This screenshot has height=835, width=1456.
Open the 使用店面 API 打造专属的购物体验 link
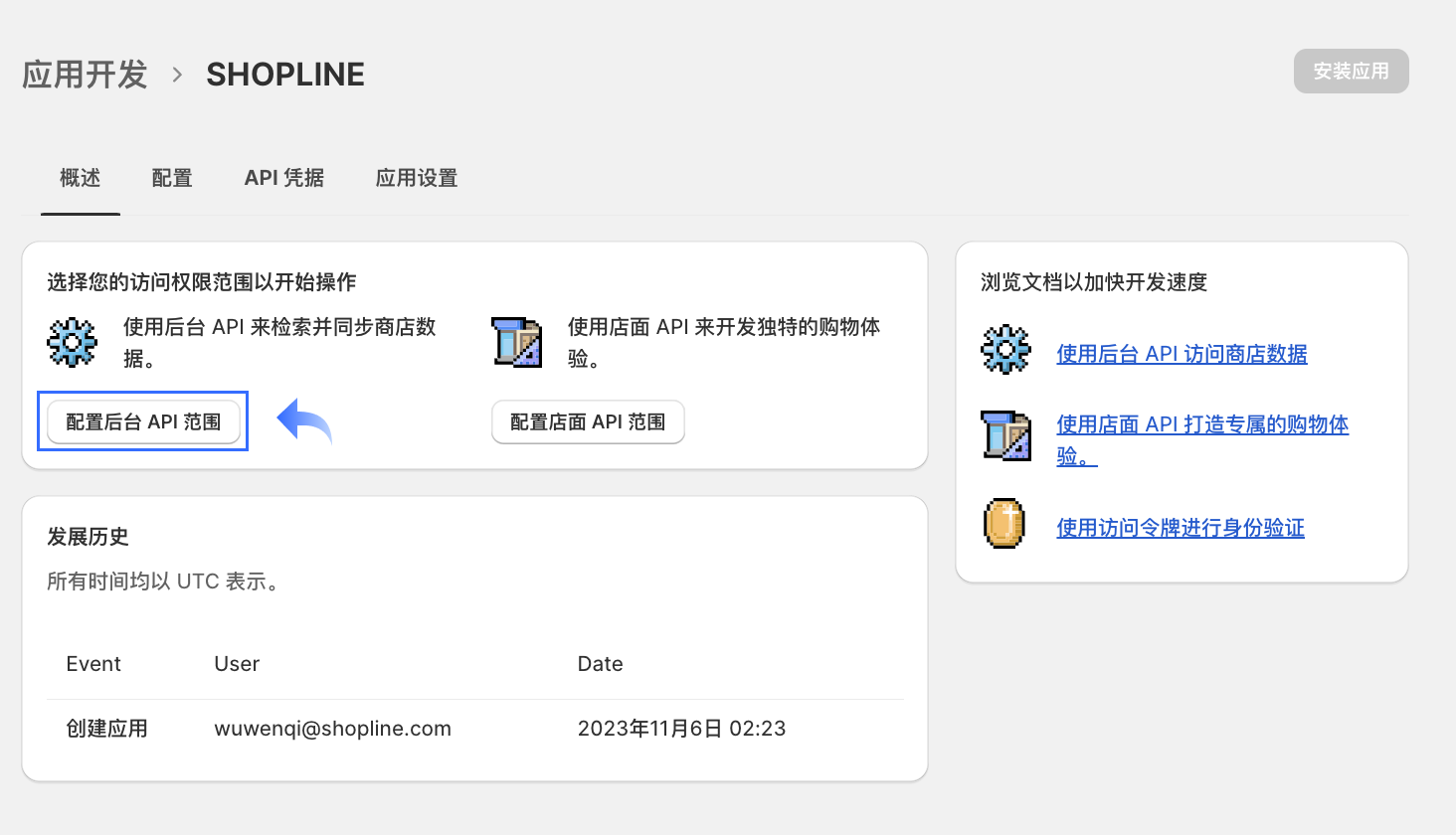1201,424
